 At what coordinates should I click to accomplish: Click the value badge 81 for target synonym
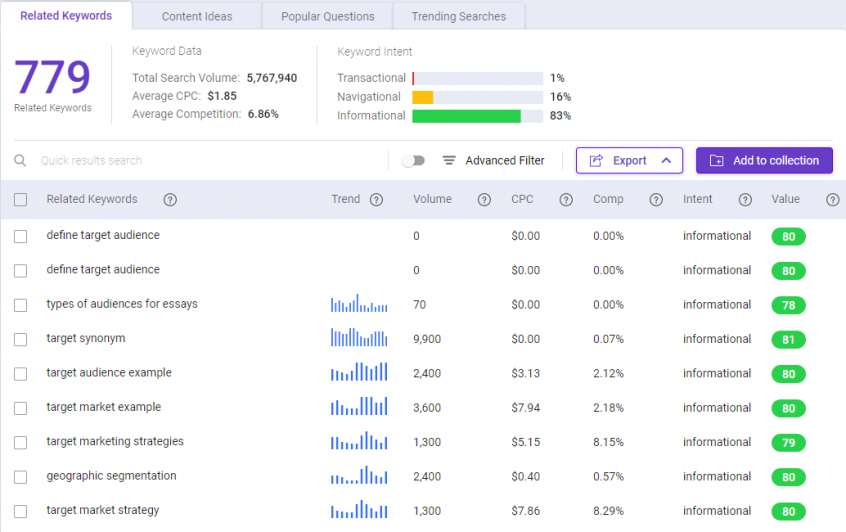[x=788, y=339]
